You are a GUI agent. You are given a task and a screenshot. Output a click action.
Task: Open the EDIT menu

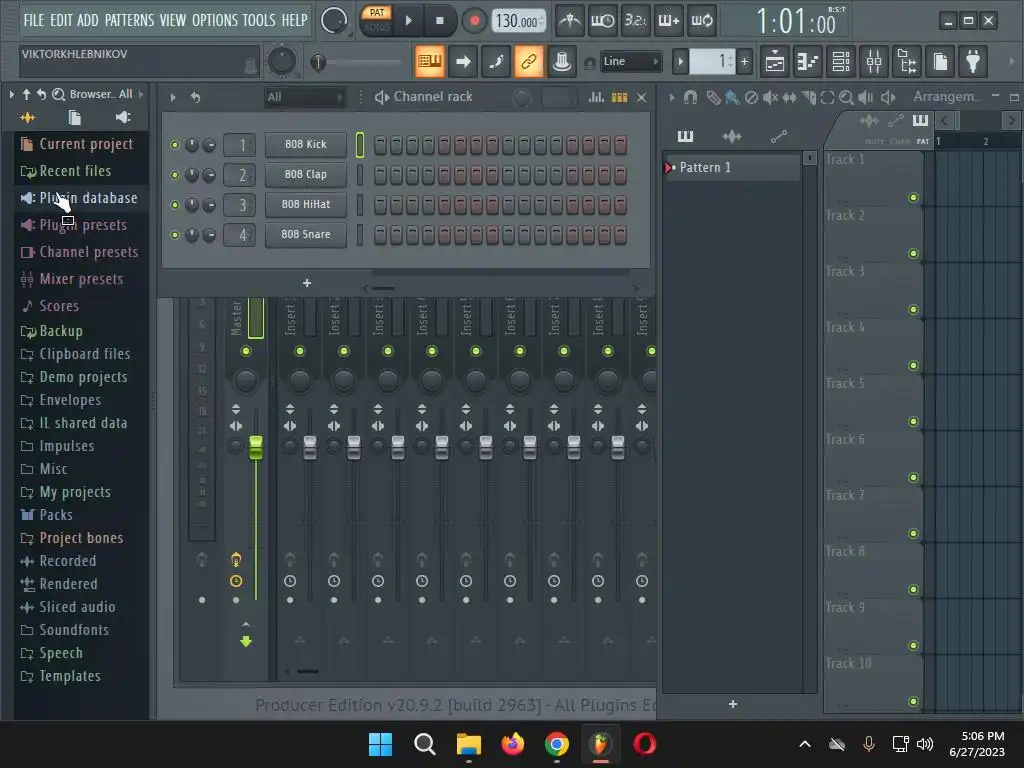(x=61, y=20)
